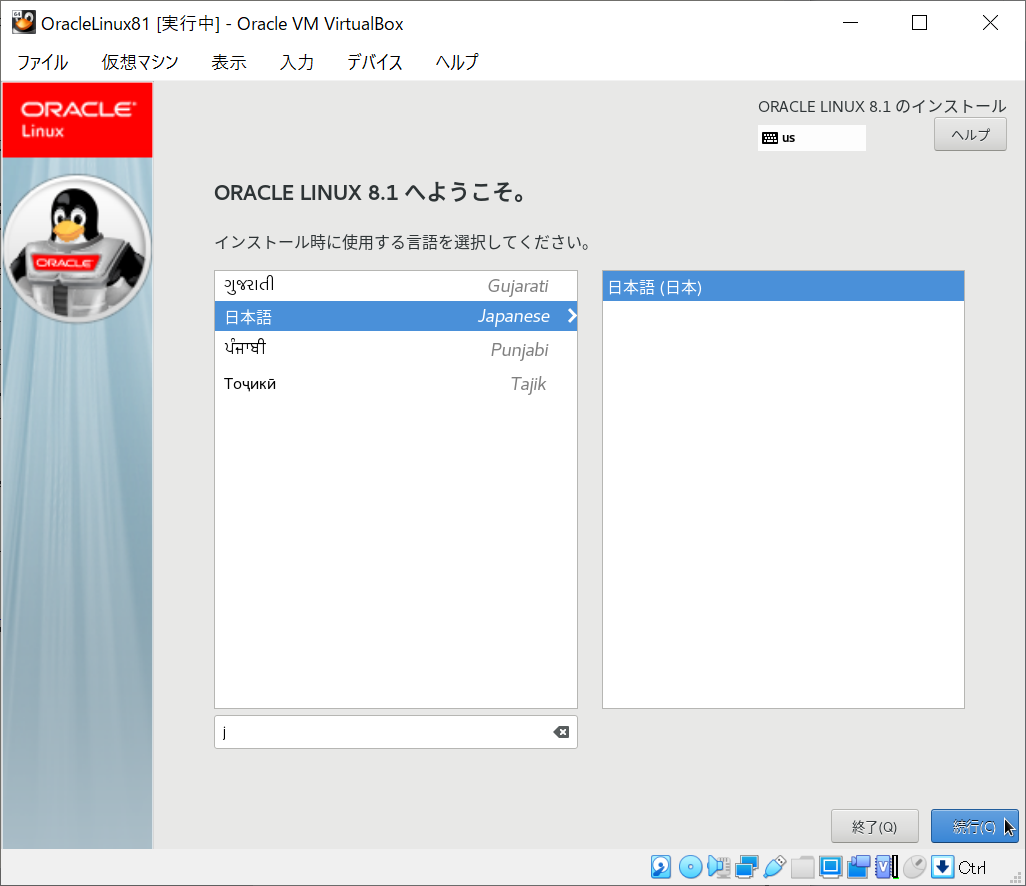Screen dimensions: 1026x886
Task: Open the optical disc status icon
Action: click(x=688, y=867)
